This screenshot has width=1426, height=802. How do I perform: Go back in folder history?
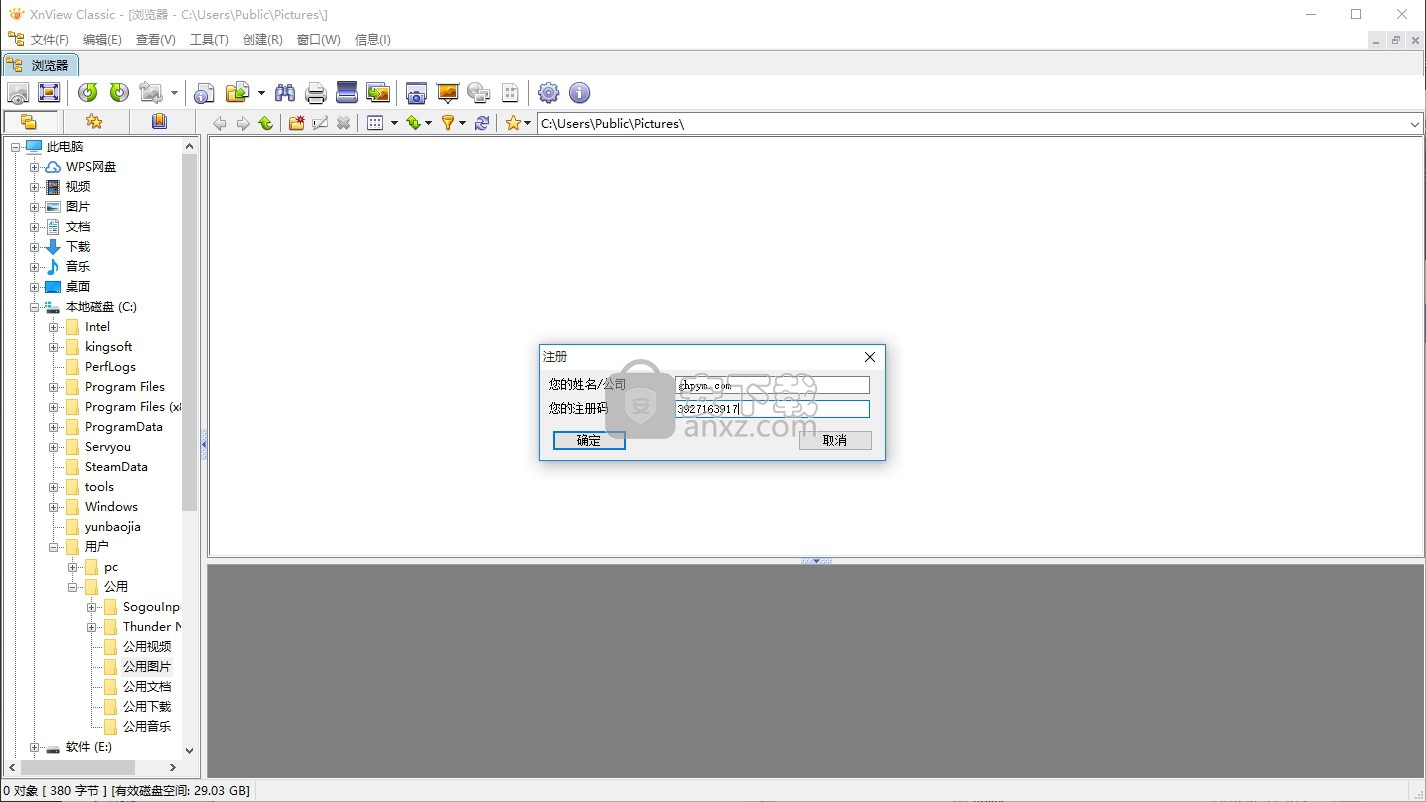coord(220,123)
